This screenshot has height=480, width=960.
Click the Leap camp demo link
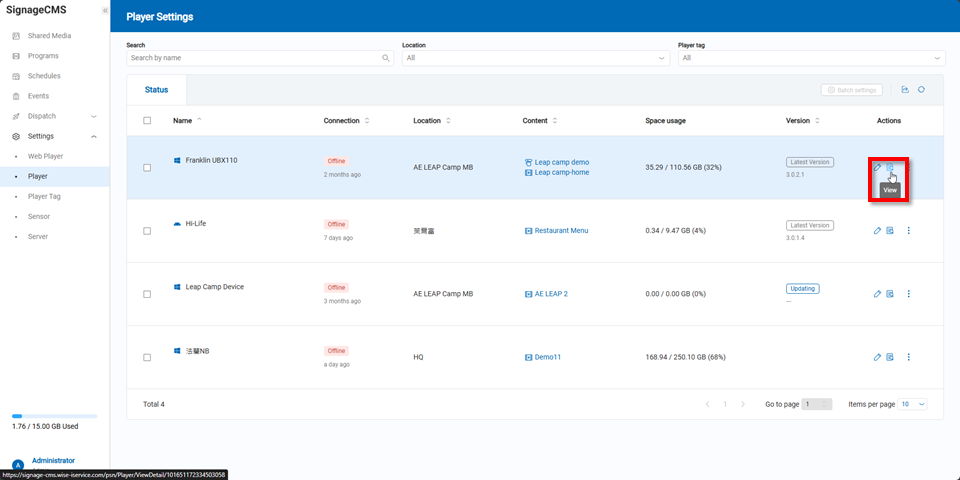pyautogui.click(x=561, y=162)
